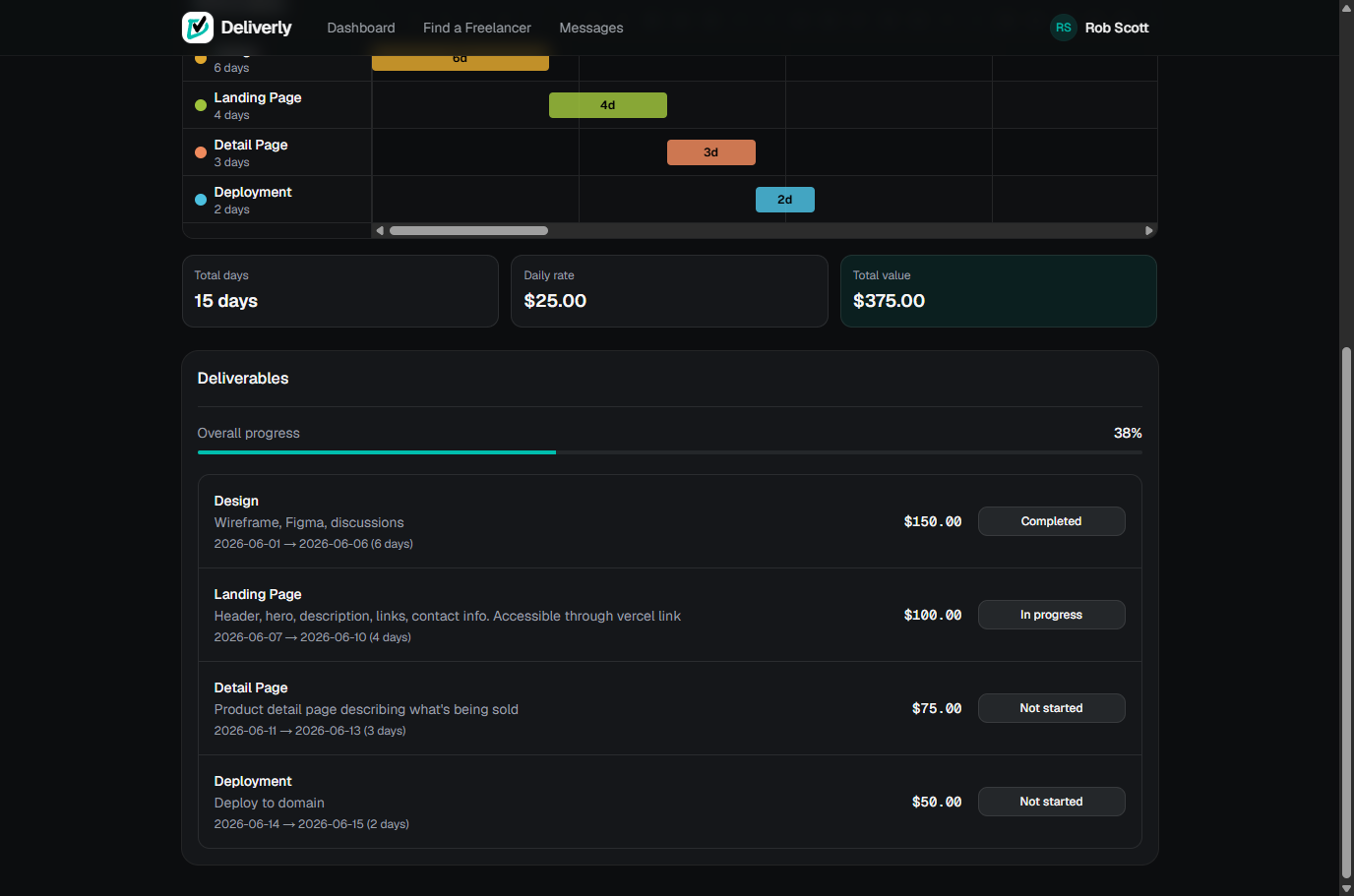Open the Dashboard nav item
This screenshot has width=1354, height=896.
click(x=361, y=28)
